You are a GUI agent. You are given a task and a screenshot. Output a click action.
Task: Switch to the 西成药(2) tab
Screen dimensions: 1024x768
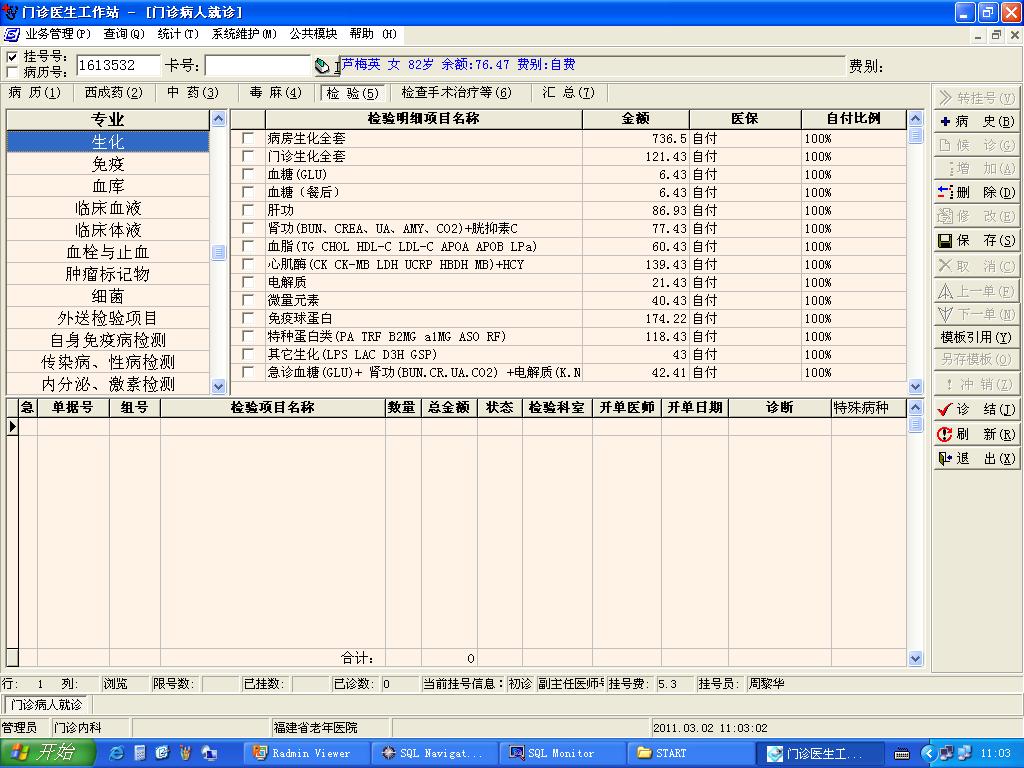[x=113, y=93]
